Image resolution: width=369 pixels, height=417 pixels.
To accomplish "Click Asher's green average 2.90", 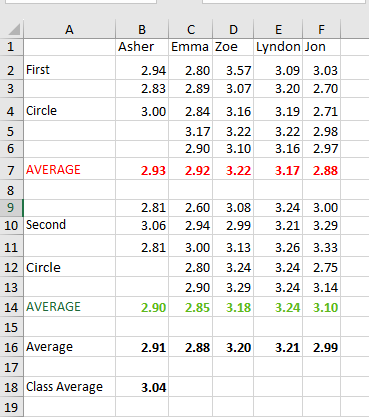I will (x=142, y=307).
